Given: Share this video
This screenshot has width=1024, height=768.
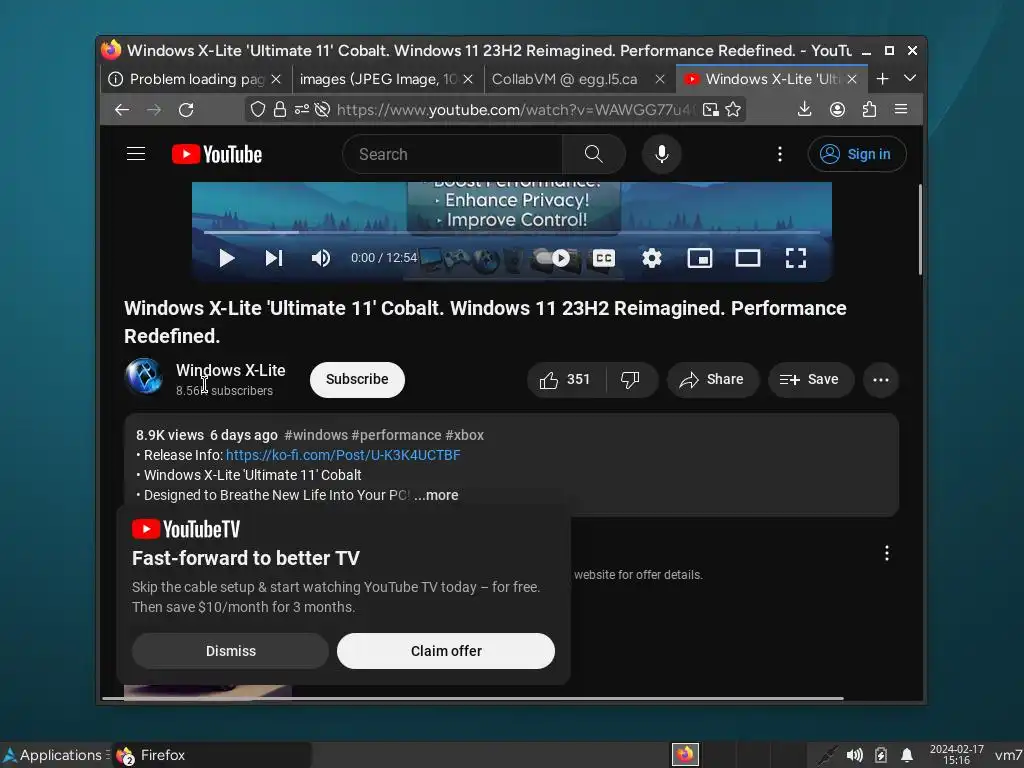Looking at the screenshot, I should pyautogui.click(x=712, y=379).
